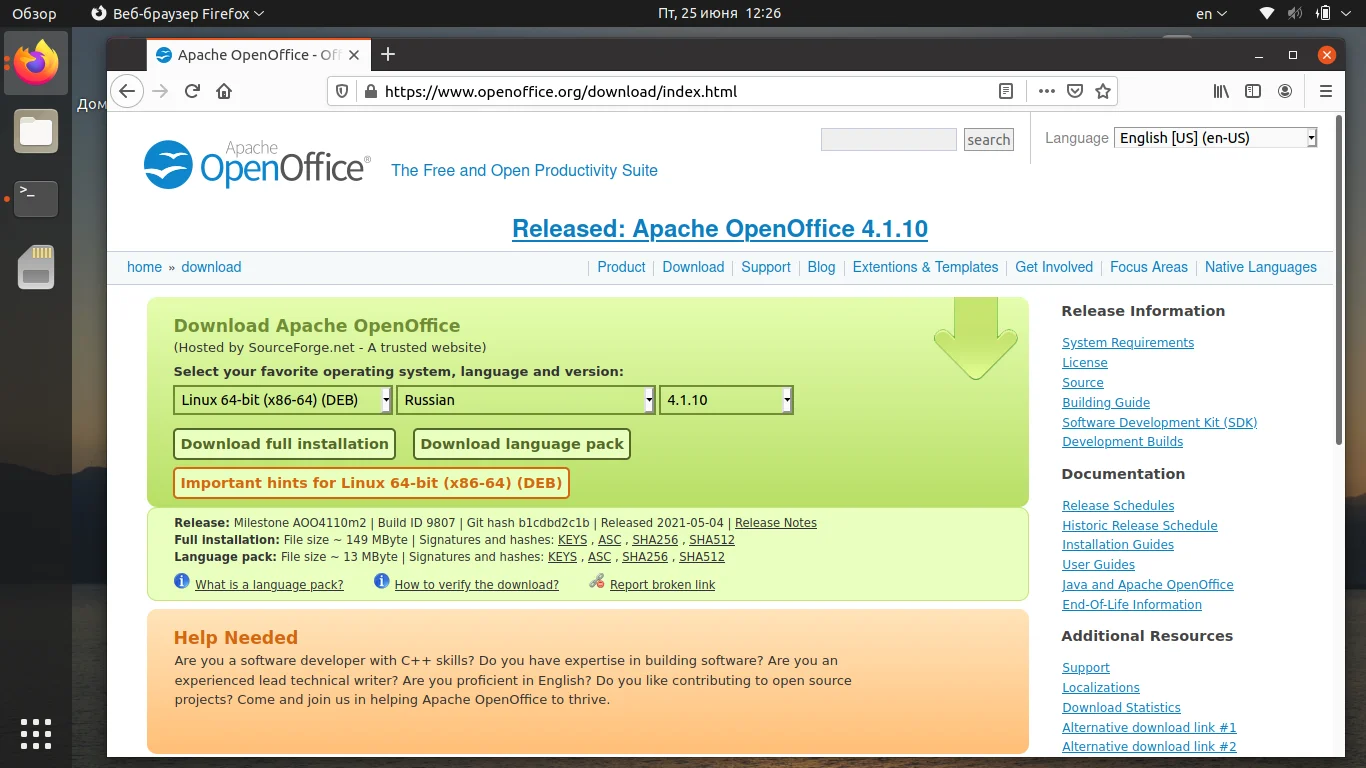Open Extentions & Templates navigation item
This screenshot has height=768, width=1366.
pos(925,267)
